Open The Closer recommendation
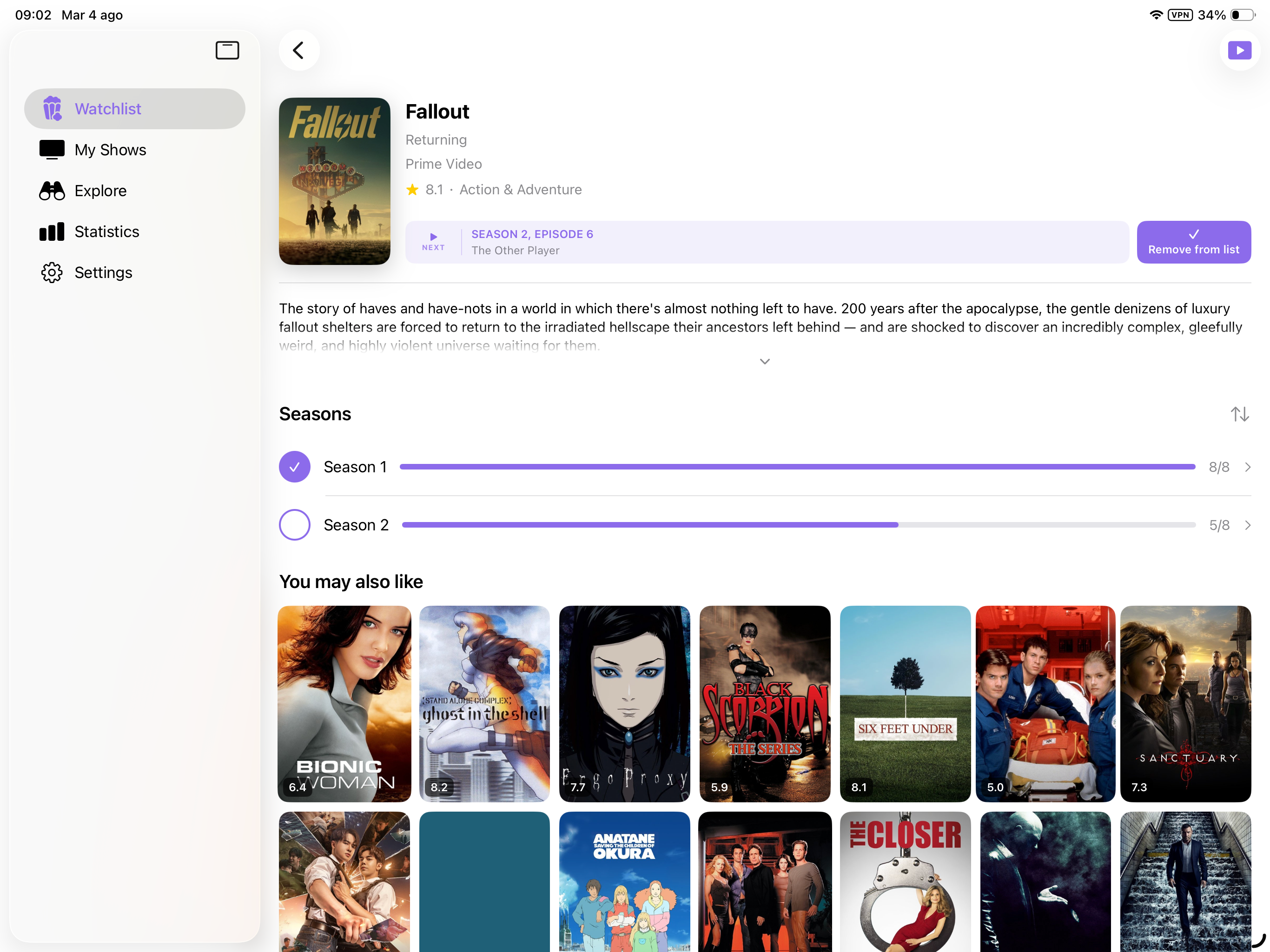This screenshot has width=1270, height=952. (905, 881)
